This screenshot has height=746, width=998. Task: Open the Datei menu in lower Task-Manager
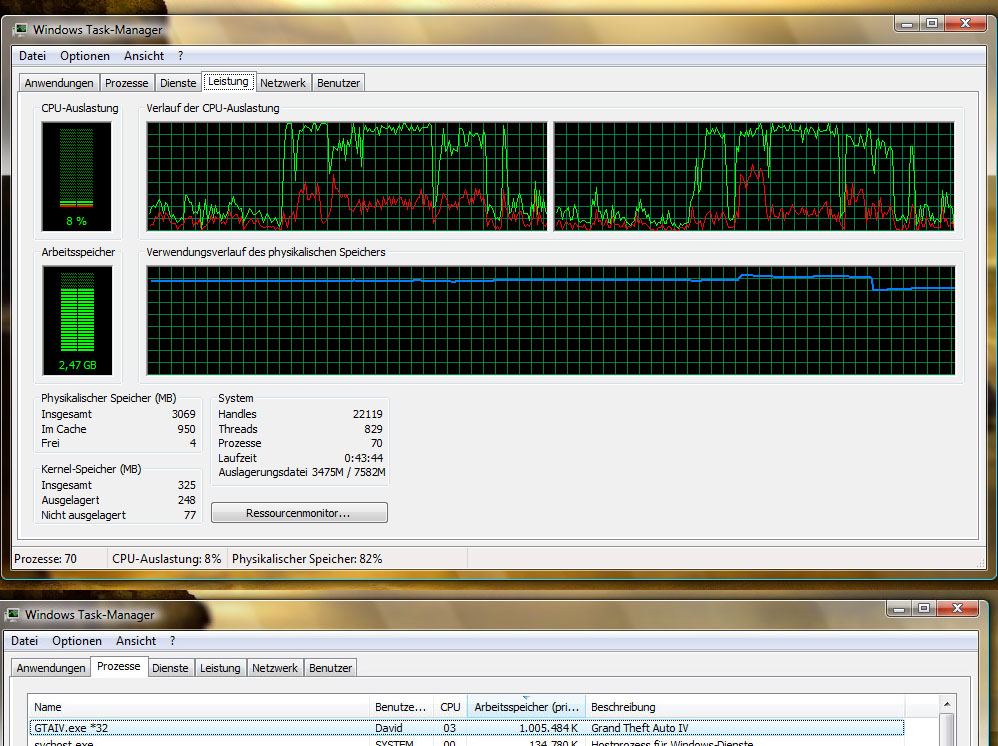coord(25,641)
